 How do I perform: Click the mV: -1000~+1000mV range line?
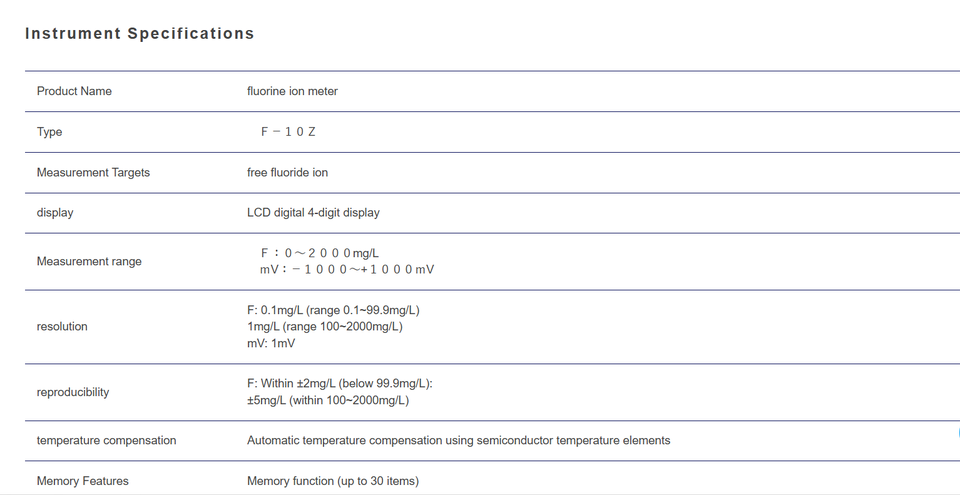347,270
